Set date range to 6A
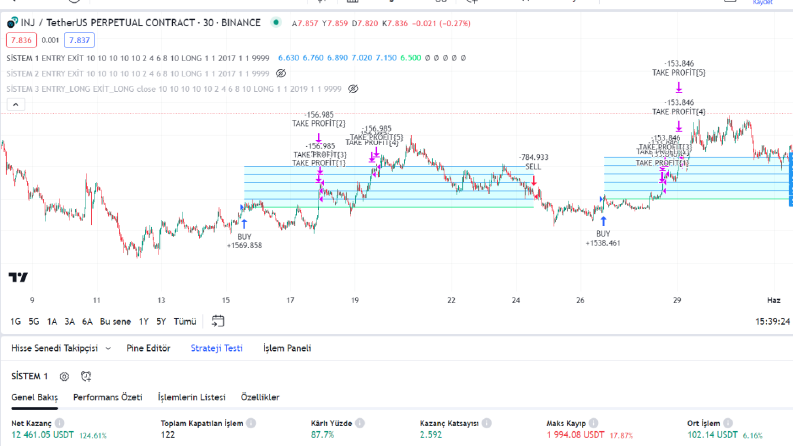The height and width of the screenshot is (446, 793). coord(87,322)
